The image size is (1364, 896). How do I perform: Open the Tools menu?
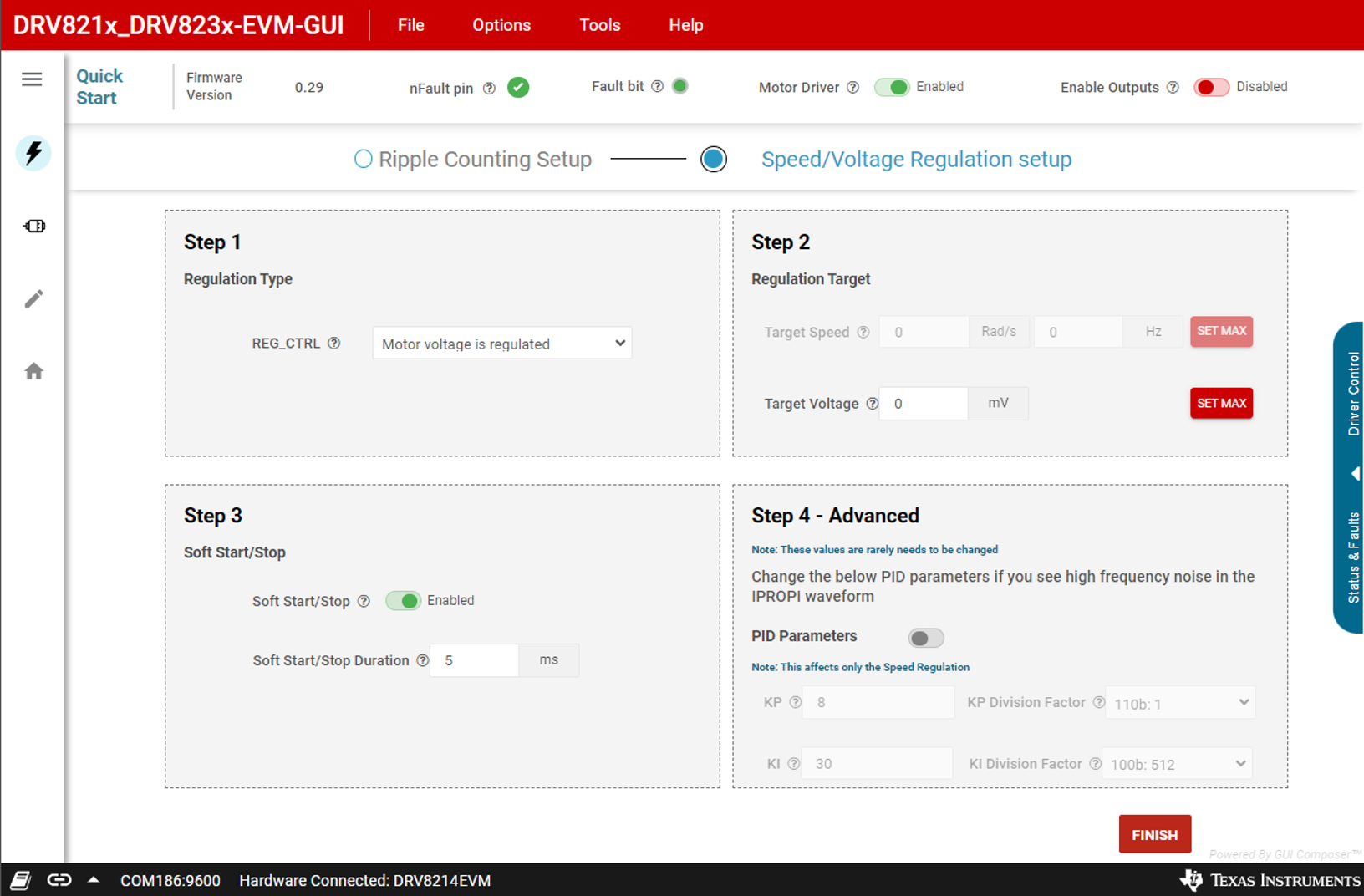(x=599, y=25)
